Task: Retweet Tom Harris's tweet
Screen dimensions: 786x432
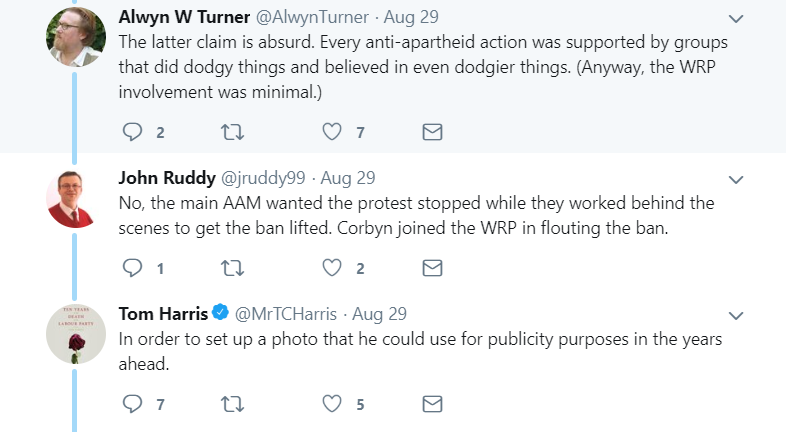Action: coord(232,404)
